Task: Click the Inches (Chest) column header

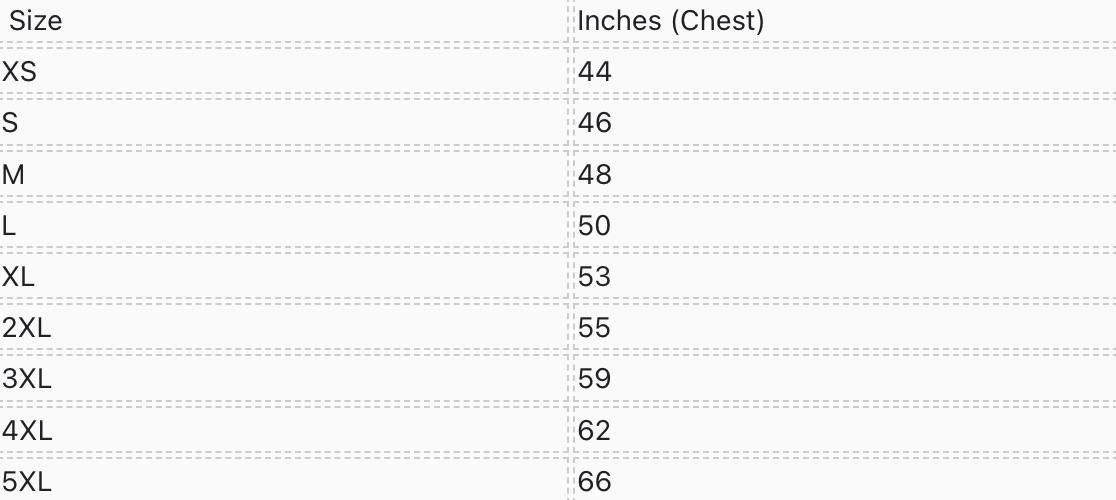Action: click(670, 20)
